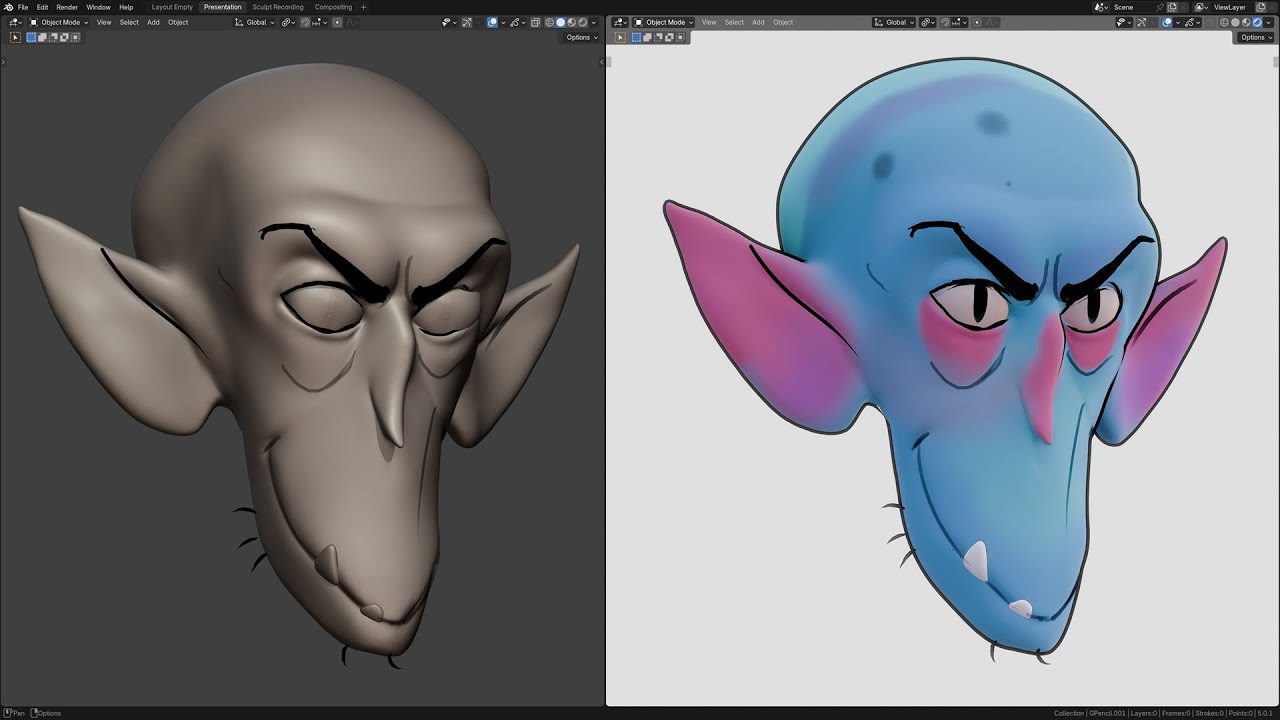Switch to the Presentation workspace tab
Screen dimensions: 1280x720
(223, 7)
